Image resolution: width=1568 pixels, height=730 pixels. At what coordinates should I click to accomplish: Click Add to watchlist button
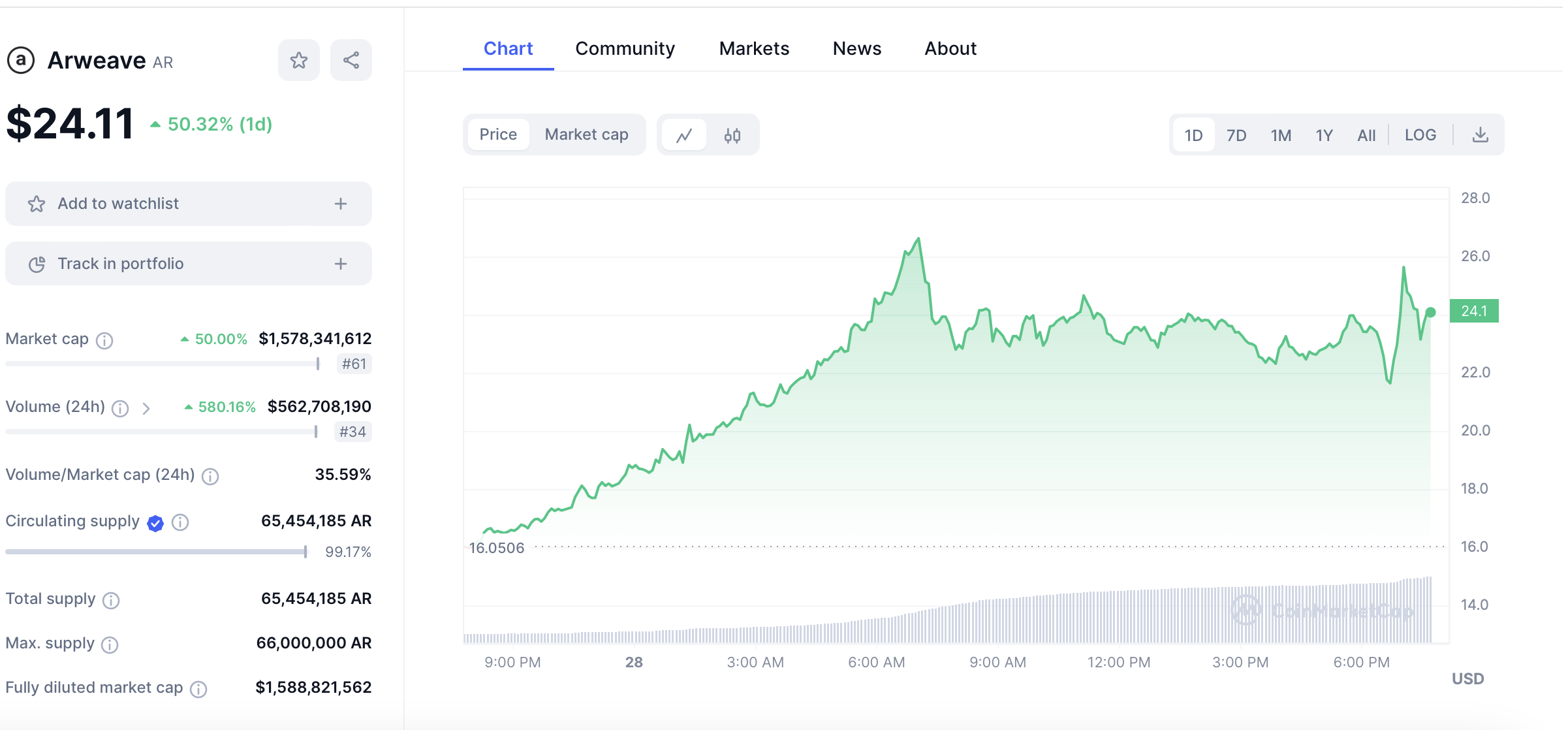tap(118, 204)
